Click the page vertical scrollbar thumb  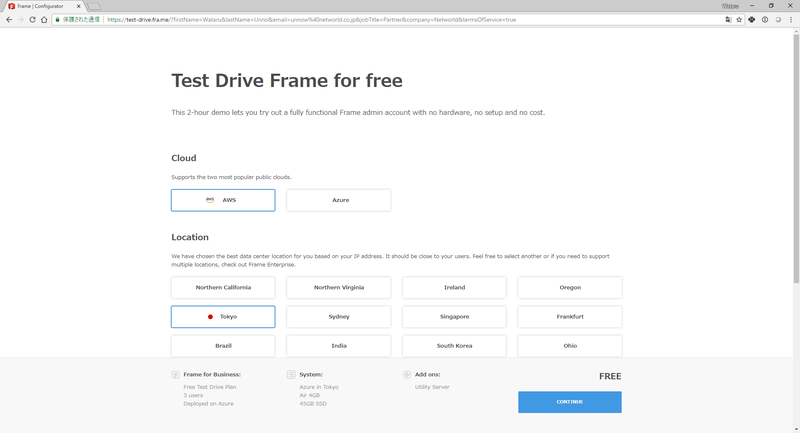[796, 158]
